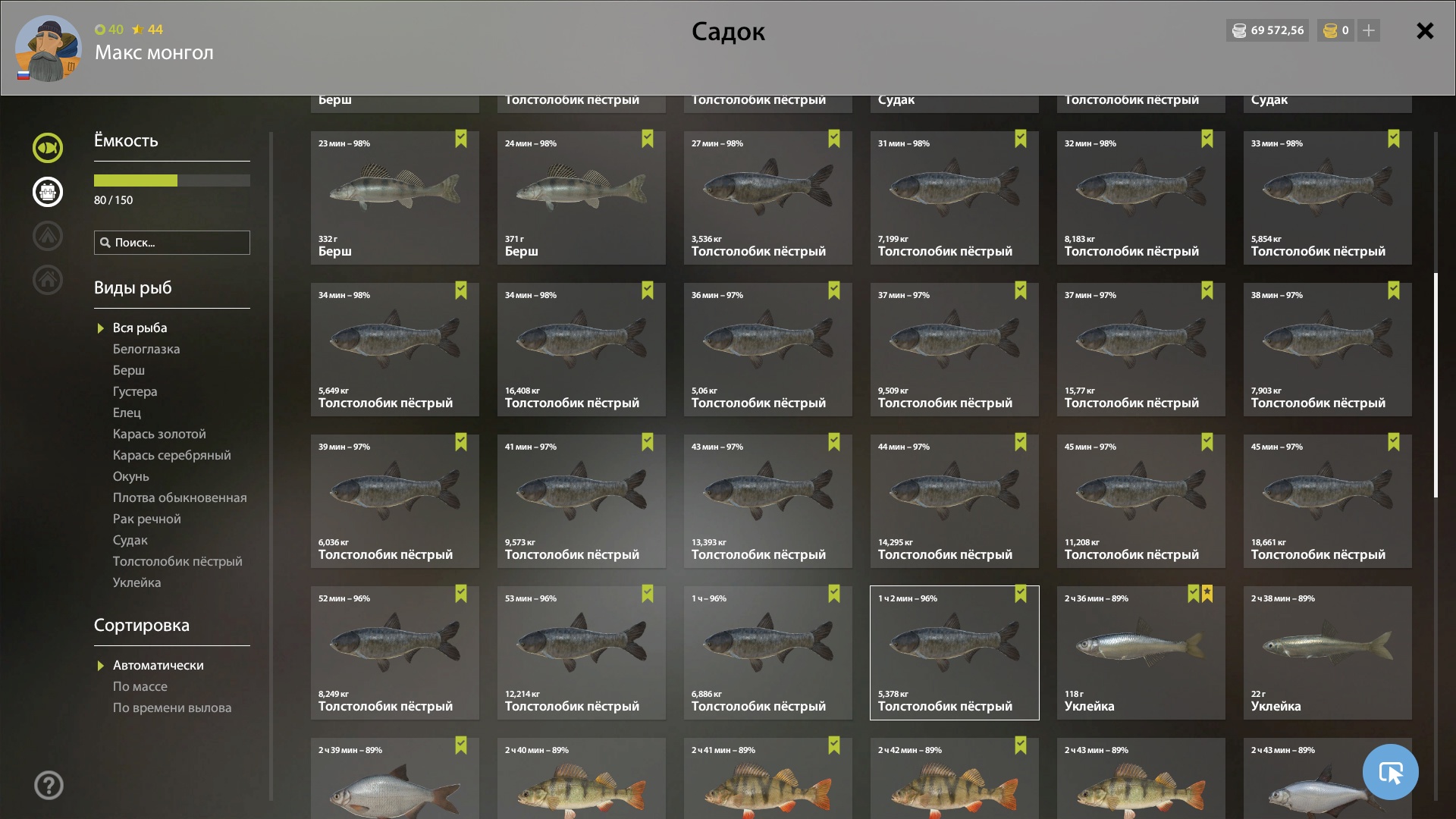
Task: Sort fish По времени вылова
Action: coord(172,708)
